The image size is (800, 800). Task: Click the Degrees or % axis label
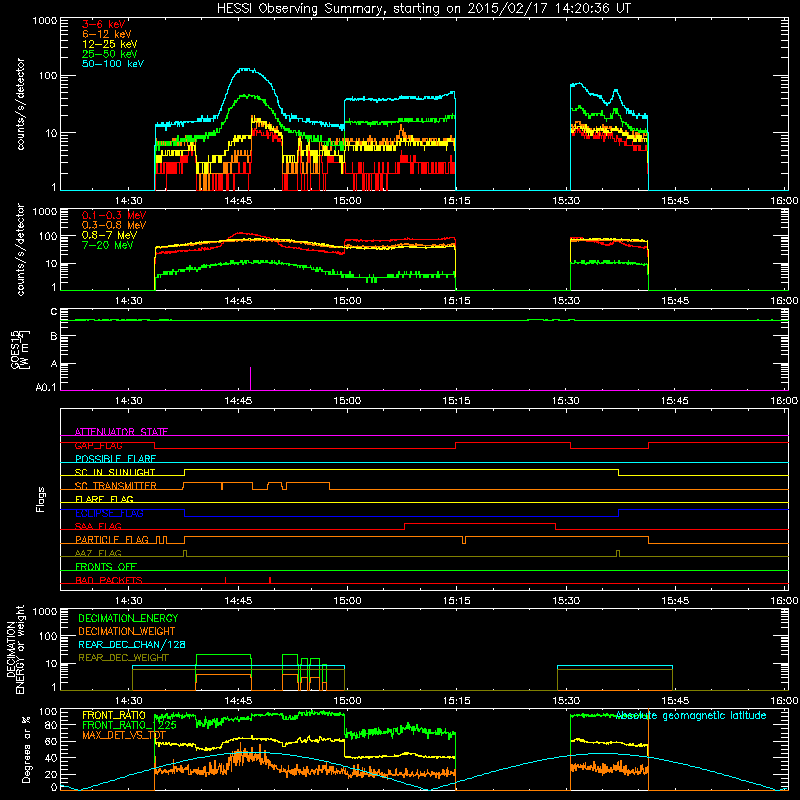pyautogui.click(x=26, y=749)
